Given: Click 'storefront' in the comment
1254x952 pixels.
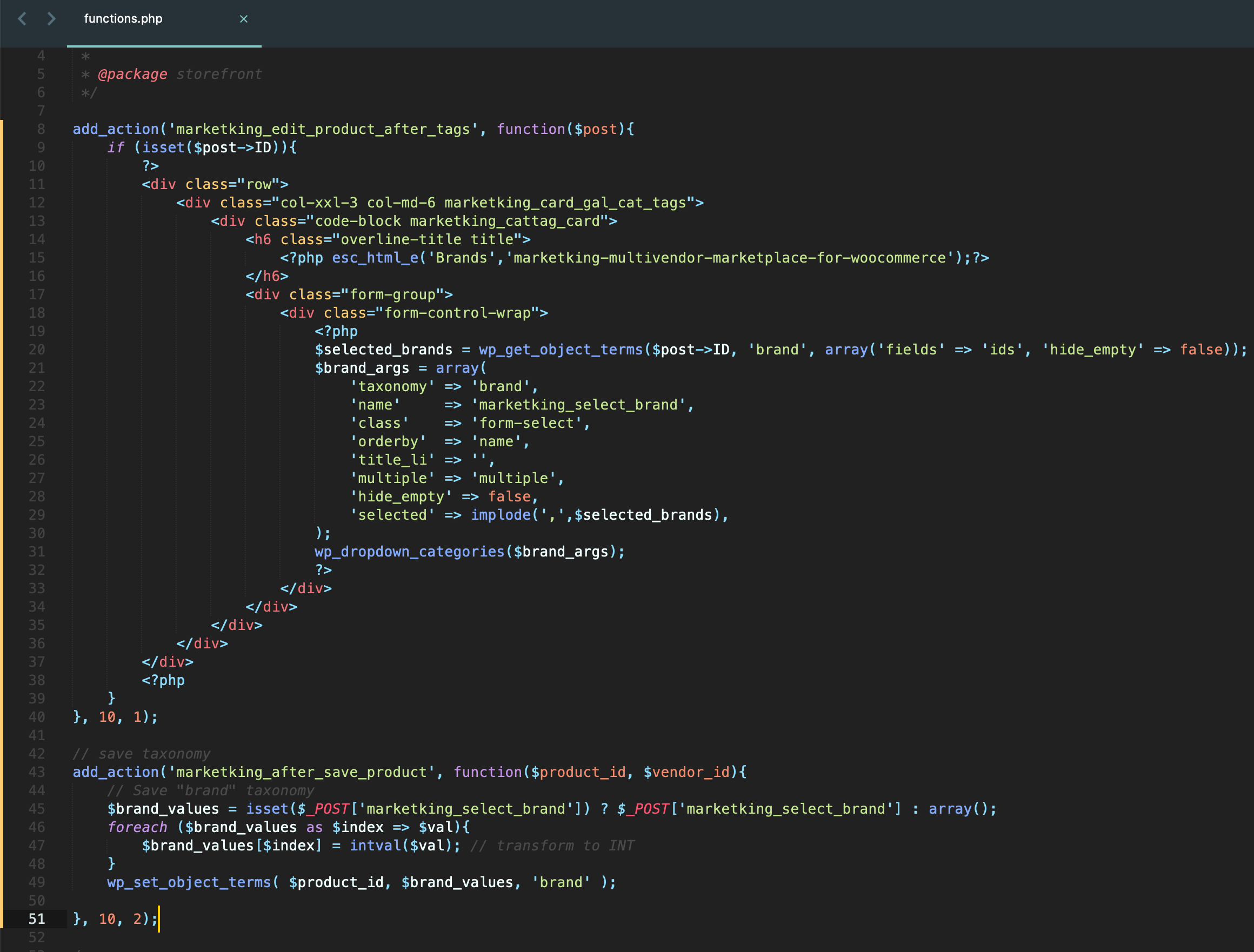Looking at the screenshot, I should pos(219,74).
